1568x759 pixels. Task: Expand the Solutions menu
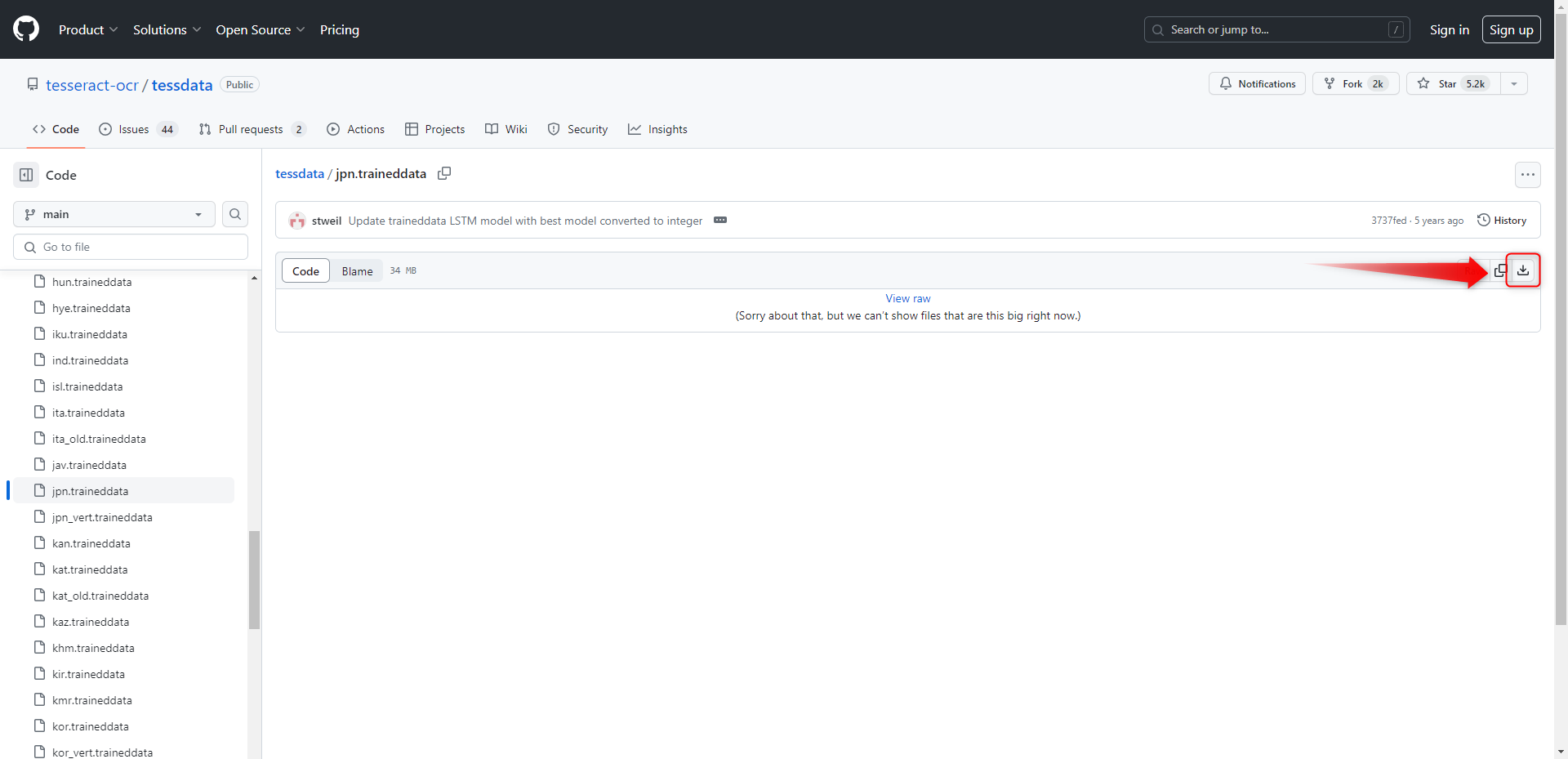pyautogui.click(x=167, y=29)
